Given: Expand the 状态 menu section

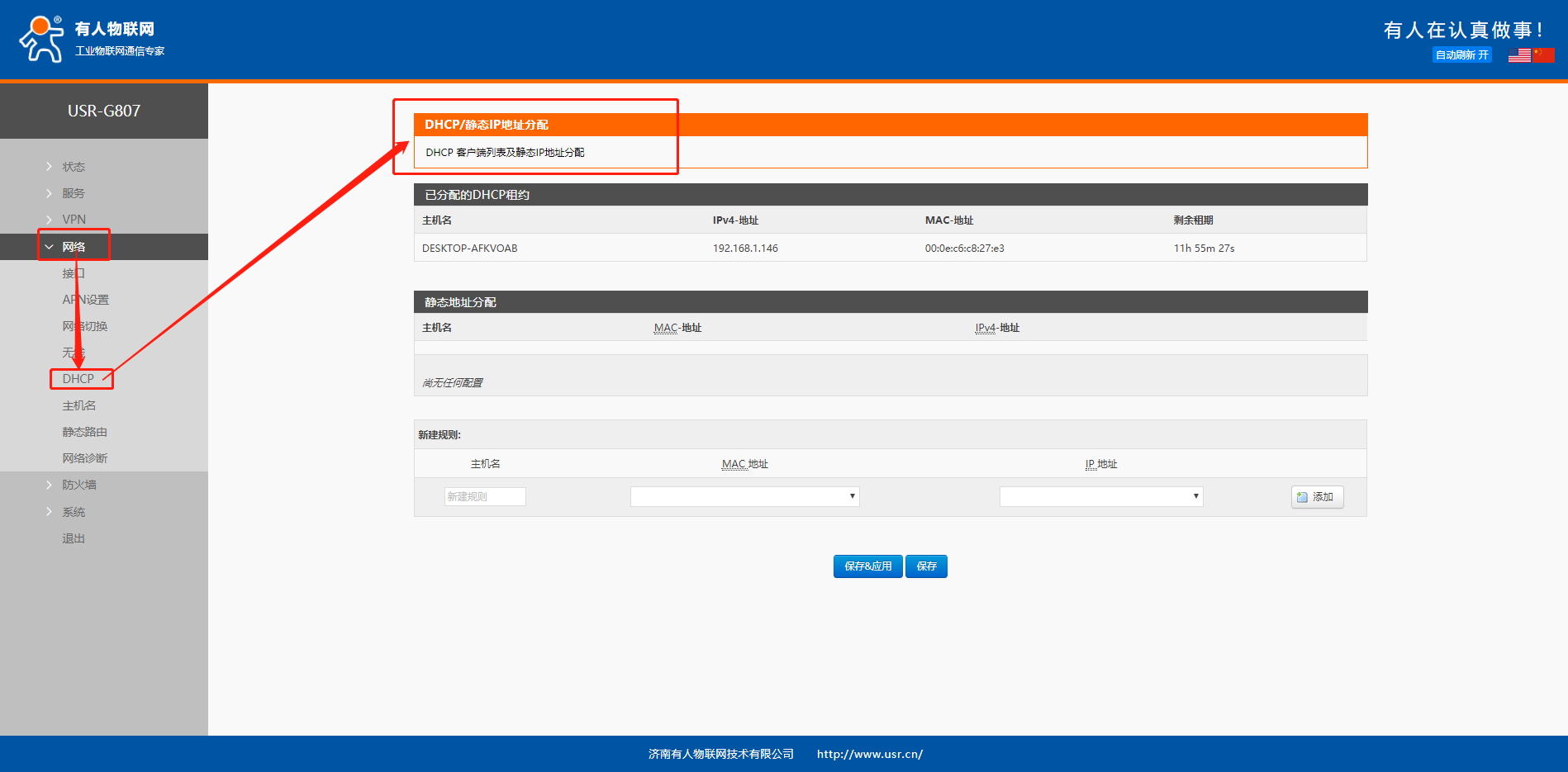Looking at the screenshot, I should click(74, 167).
